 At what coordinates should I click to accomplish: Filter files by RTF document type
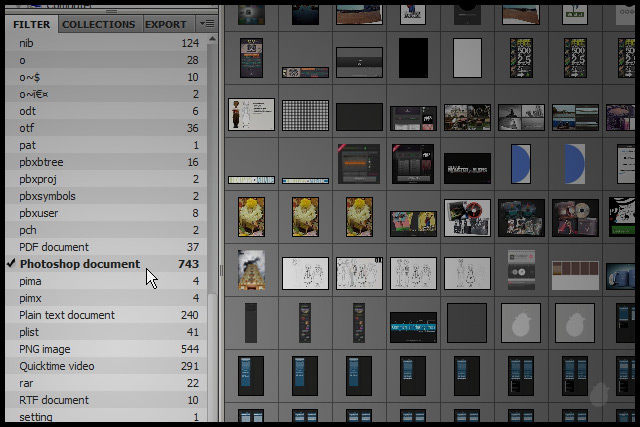click(x=54, y=400)
